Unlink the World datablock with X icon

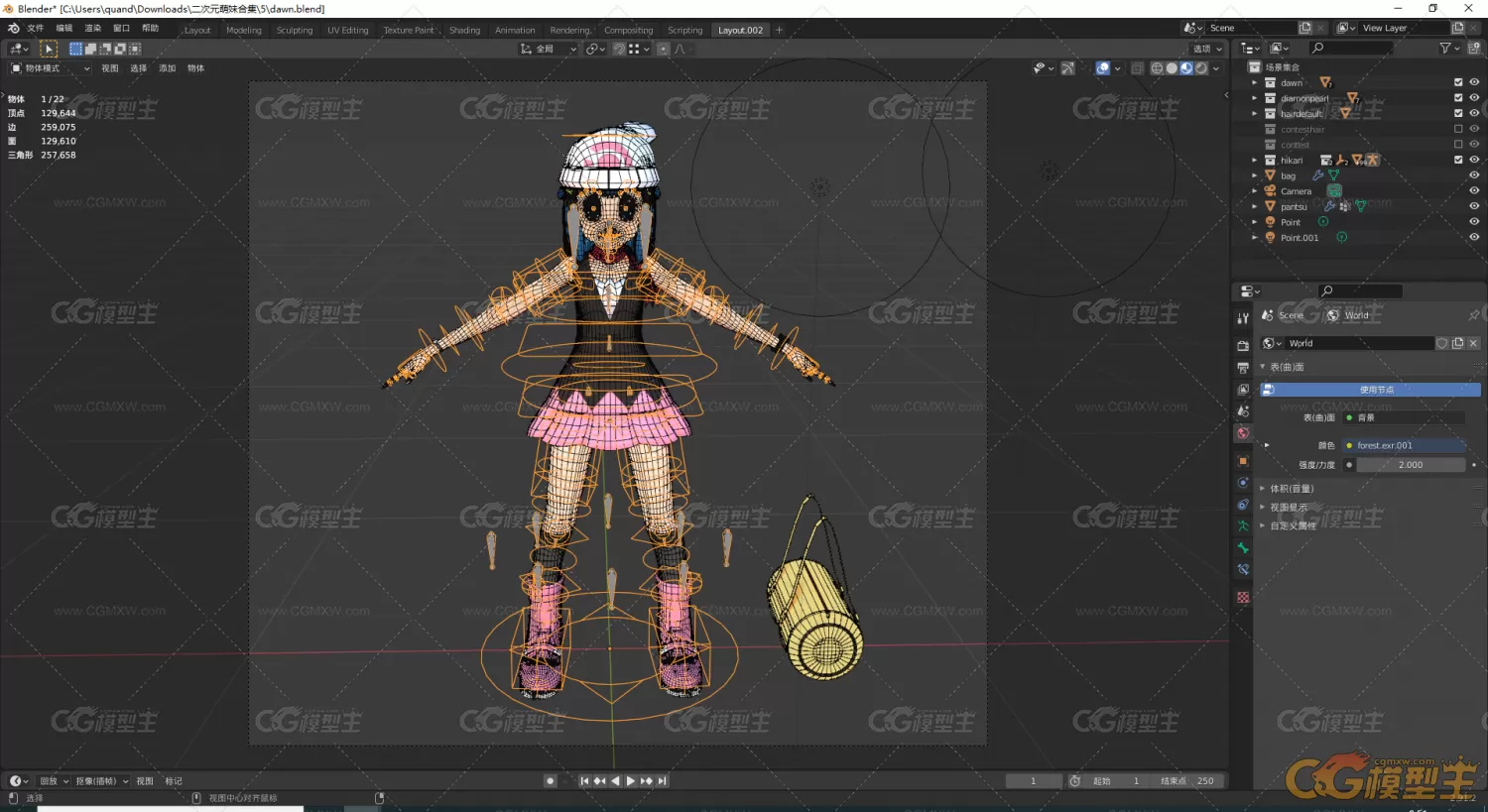coord(1473,343)
